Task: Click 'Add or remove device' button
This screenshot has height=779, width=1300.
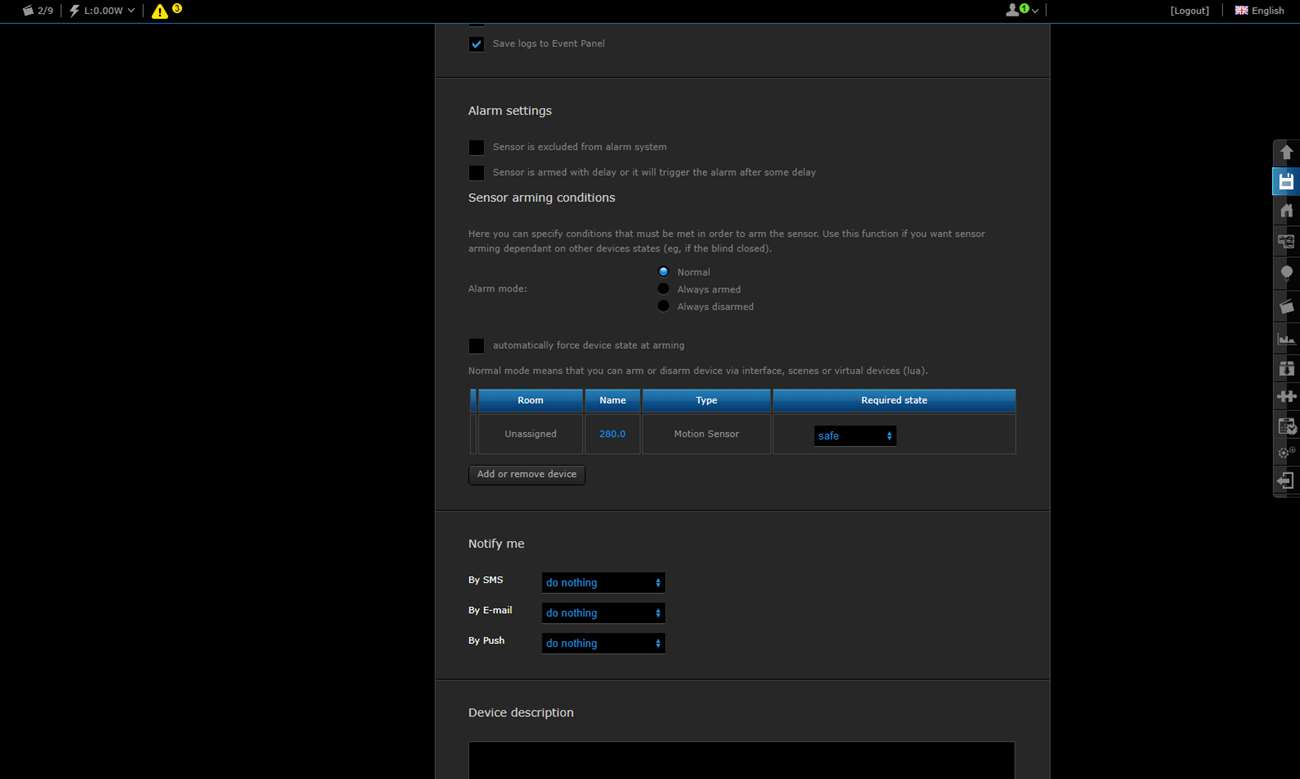Action: pyautogui.click(x=526, y=474)
